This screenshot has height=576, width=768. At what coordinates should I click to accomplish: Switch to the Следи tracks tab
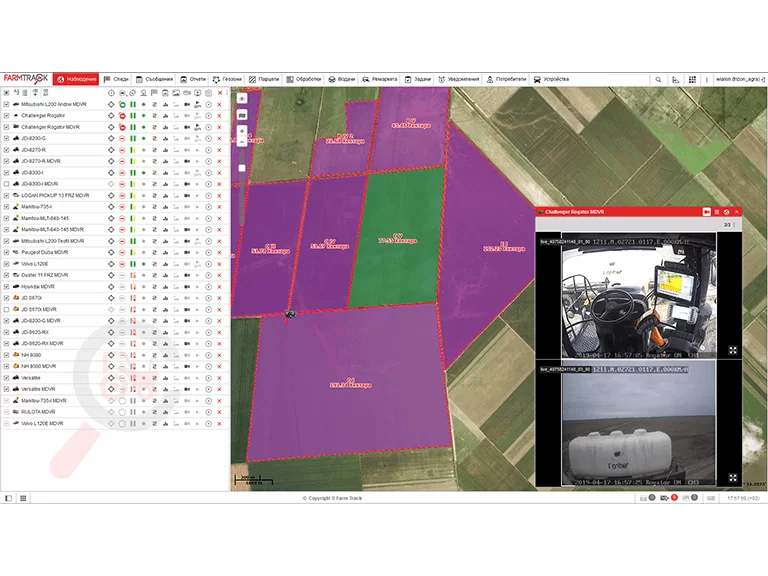[116, 79]
